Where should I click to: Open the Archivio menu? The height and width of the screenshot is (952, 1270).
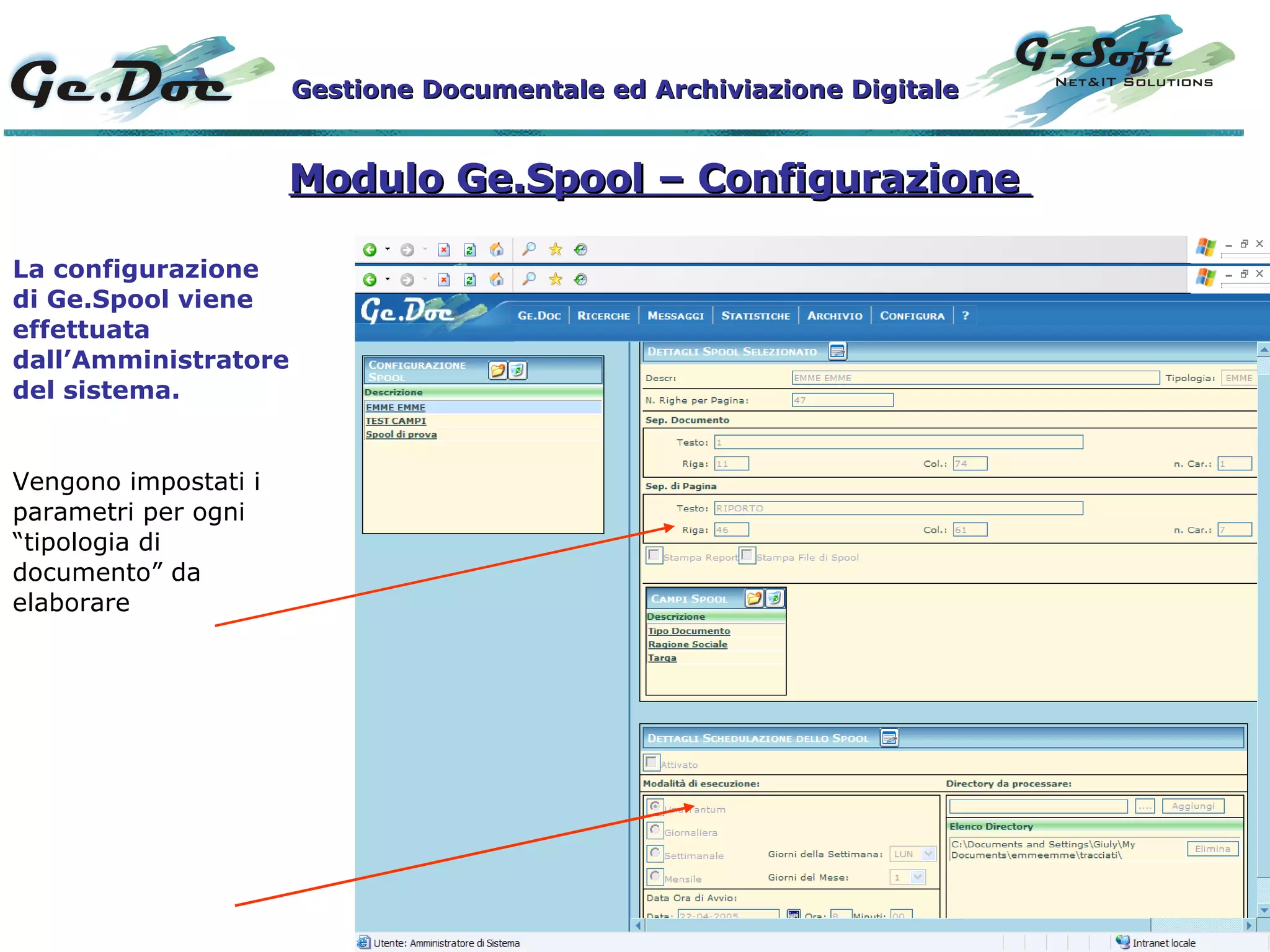(x=835, y=315)
